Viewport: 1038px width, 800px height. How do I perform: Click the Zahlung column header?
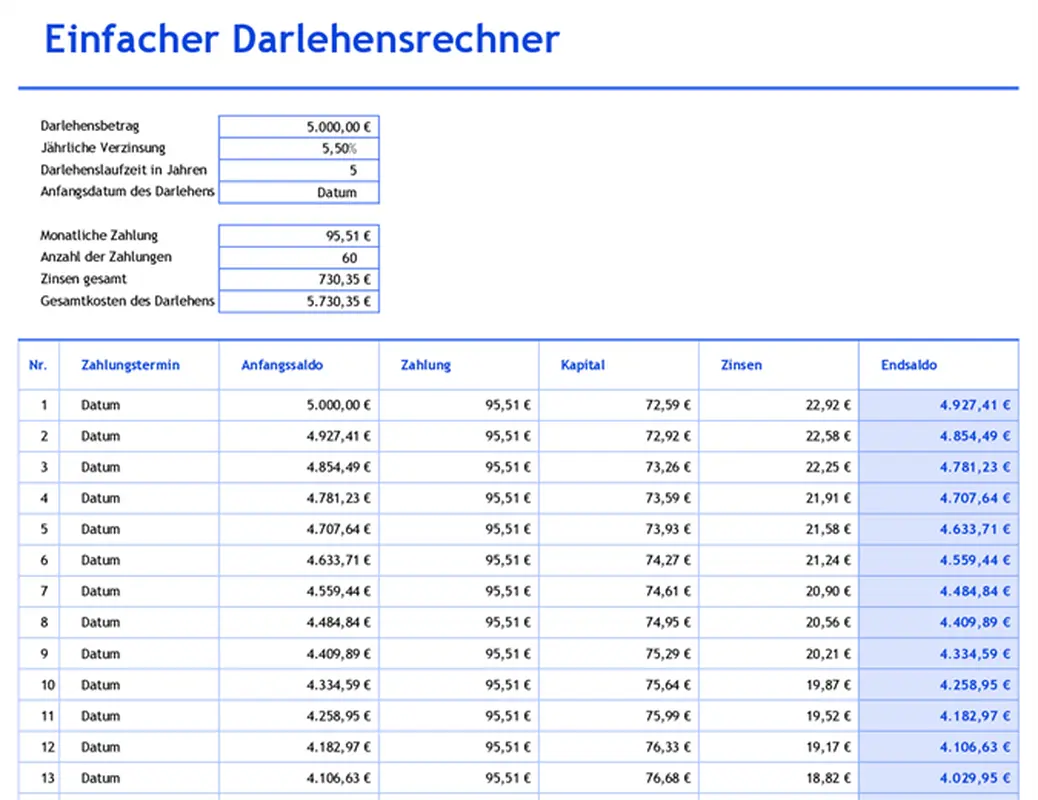[459, 365]
